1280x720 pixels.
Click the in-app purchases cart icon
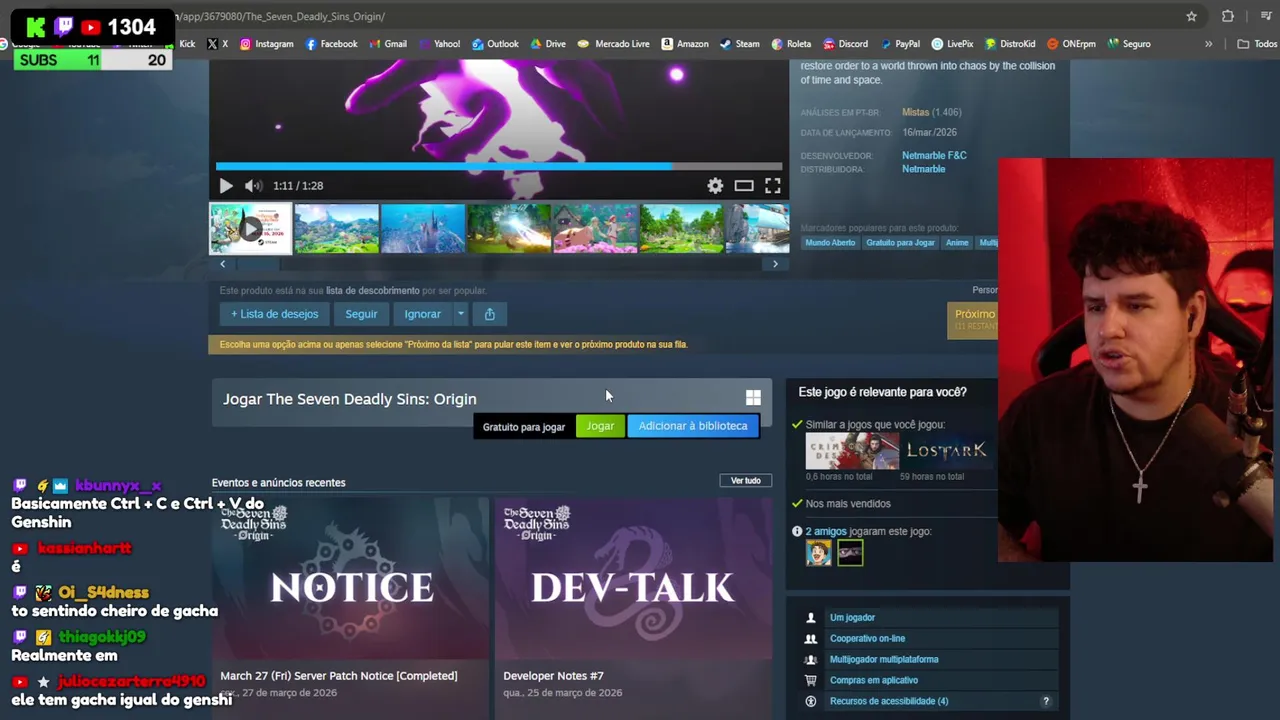(x=811, y=681)
